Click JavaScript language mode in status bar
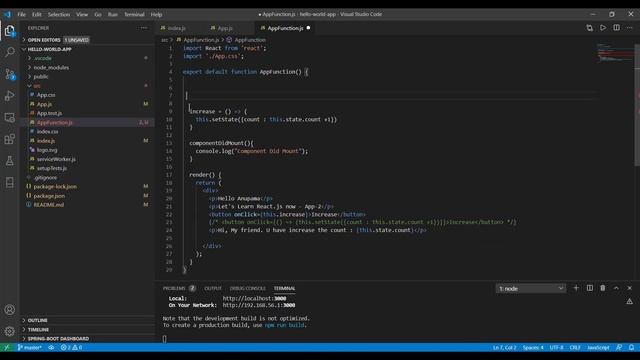Viewport: 640px width, 360px height. coord(598,347)
